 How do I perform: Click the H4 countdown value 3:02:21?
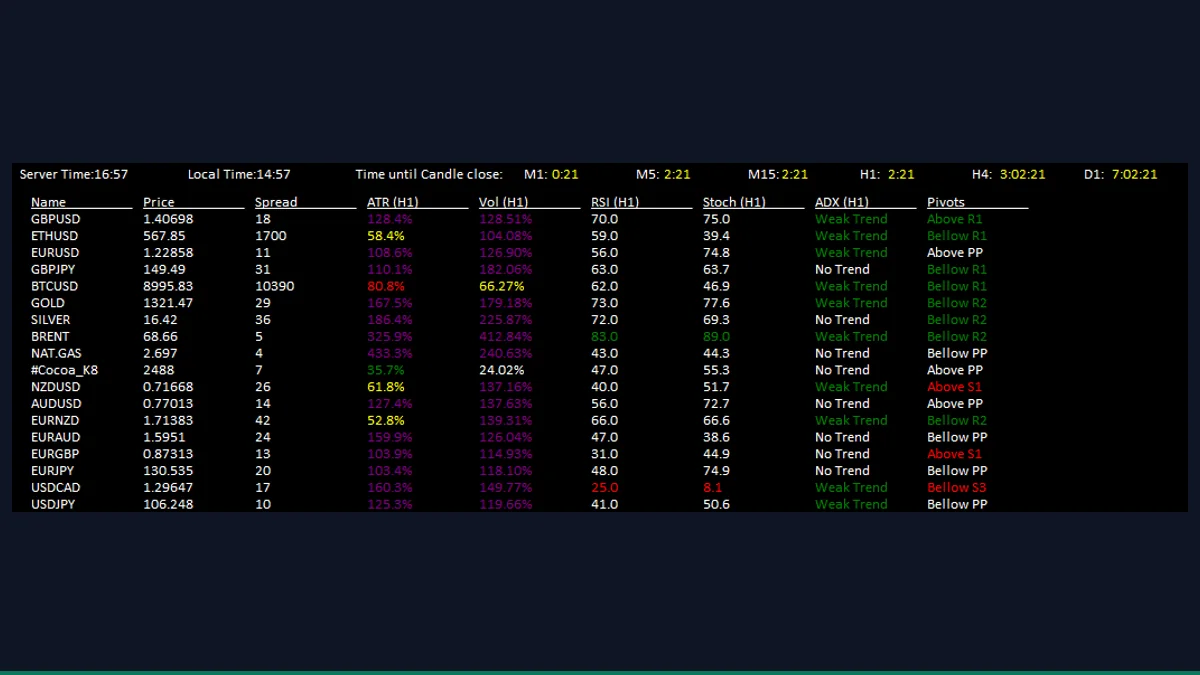(x=1022, y=174)
